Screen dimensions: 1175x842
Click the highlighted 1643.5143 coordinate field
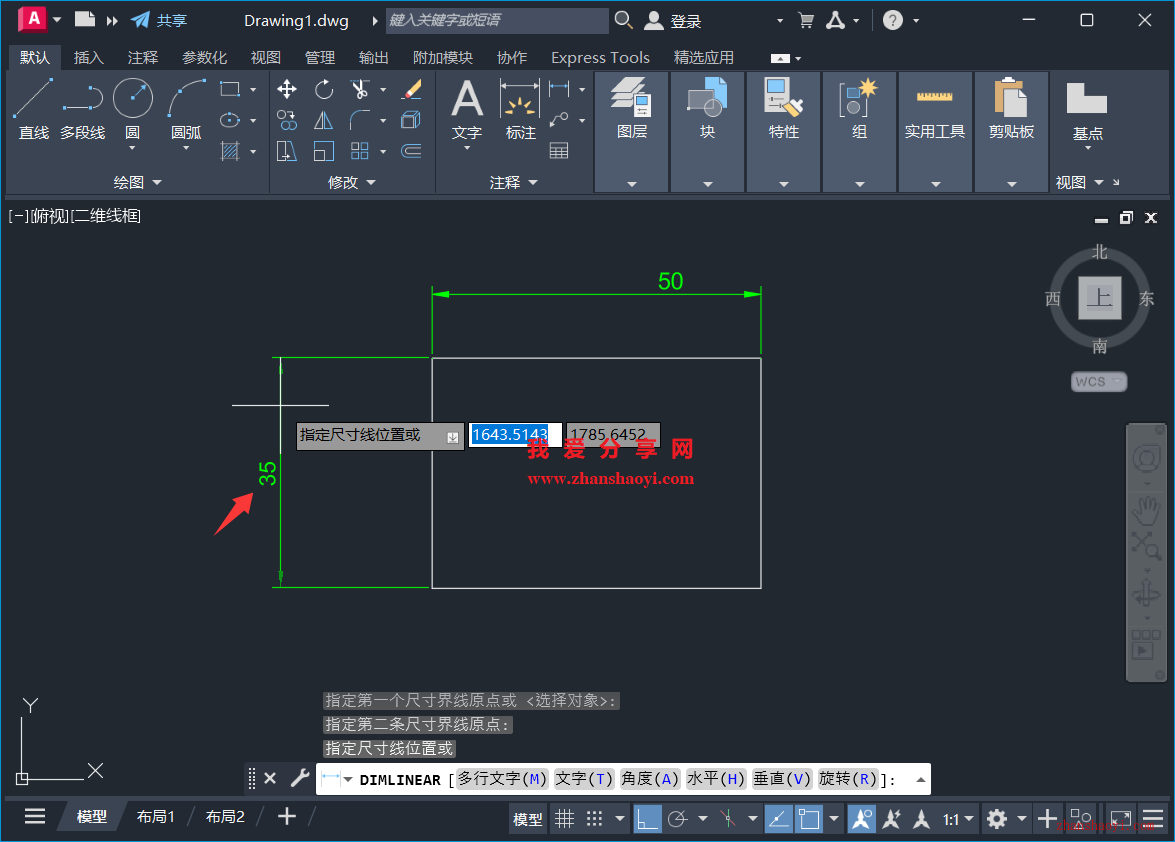click(510, 435)
